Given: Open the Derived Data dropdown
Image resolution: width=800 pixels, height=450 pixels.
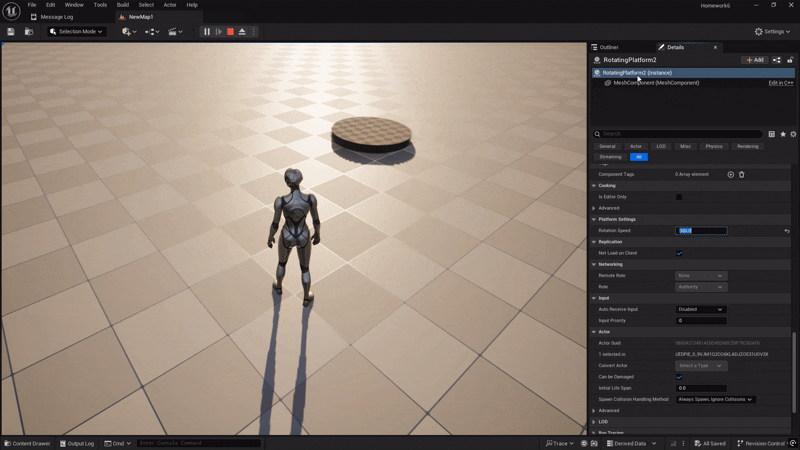Looking at the screenshot, I should click(631, 443).
